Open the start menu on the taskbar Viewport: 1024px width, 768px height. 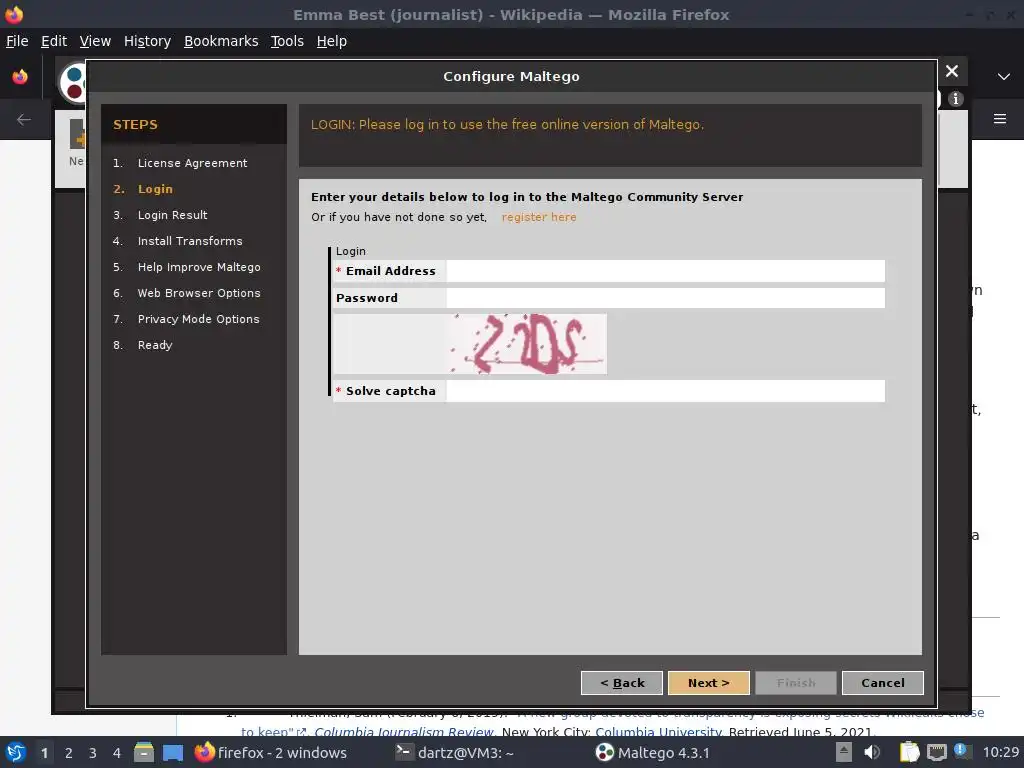point(15,752)
